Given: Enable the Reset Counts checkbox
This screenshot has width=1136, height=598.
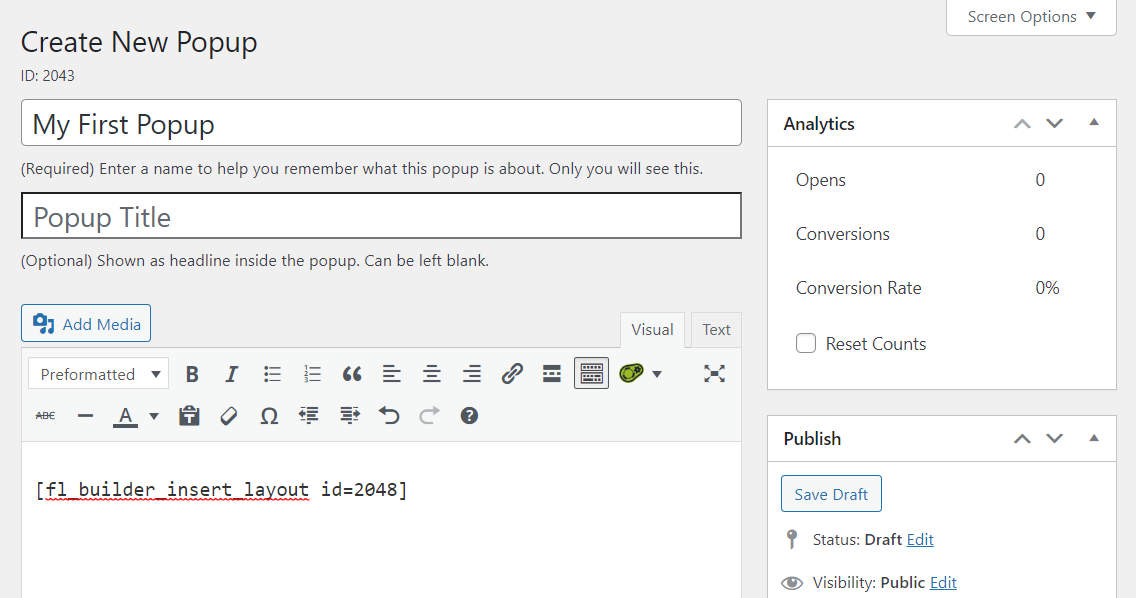Looking at the screenshot, I should click(806, 343).
